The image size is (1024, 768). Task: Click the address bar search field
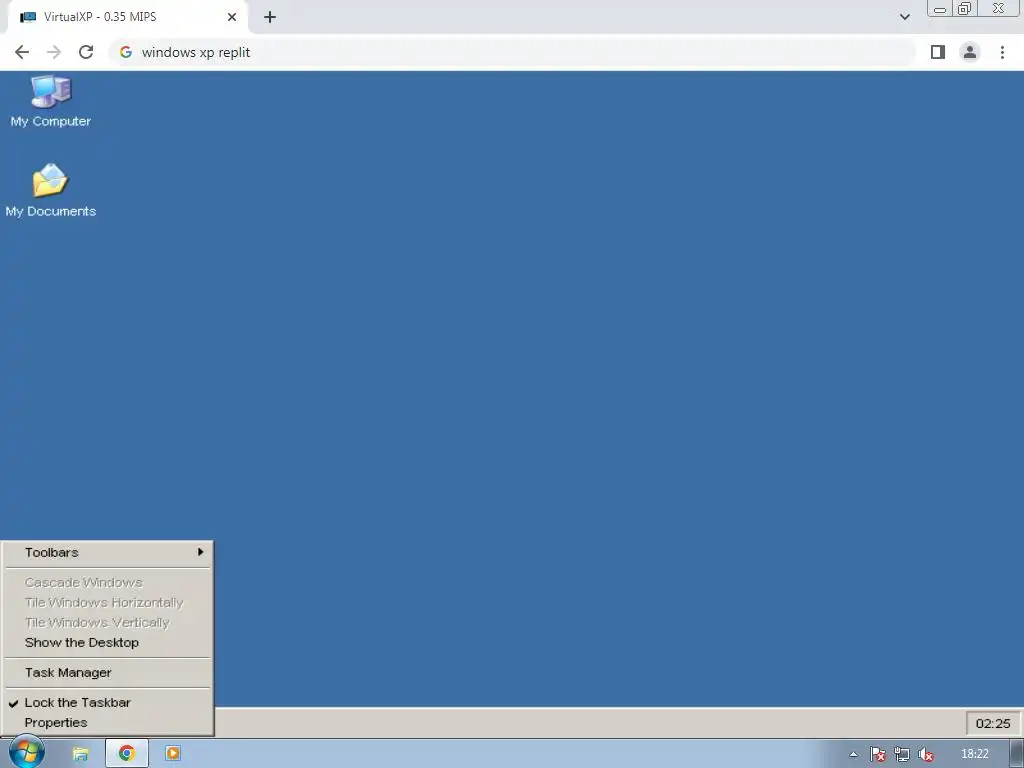512,52
